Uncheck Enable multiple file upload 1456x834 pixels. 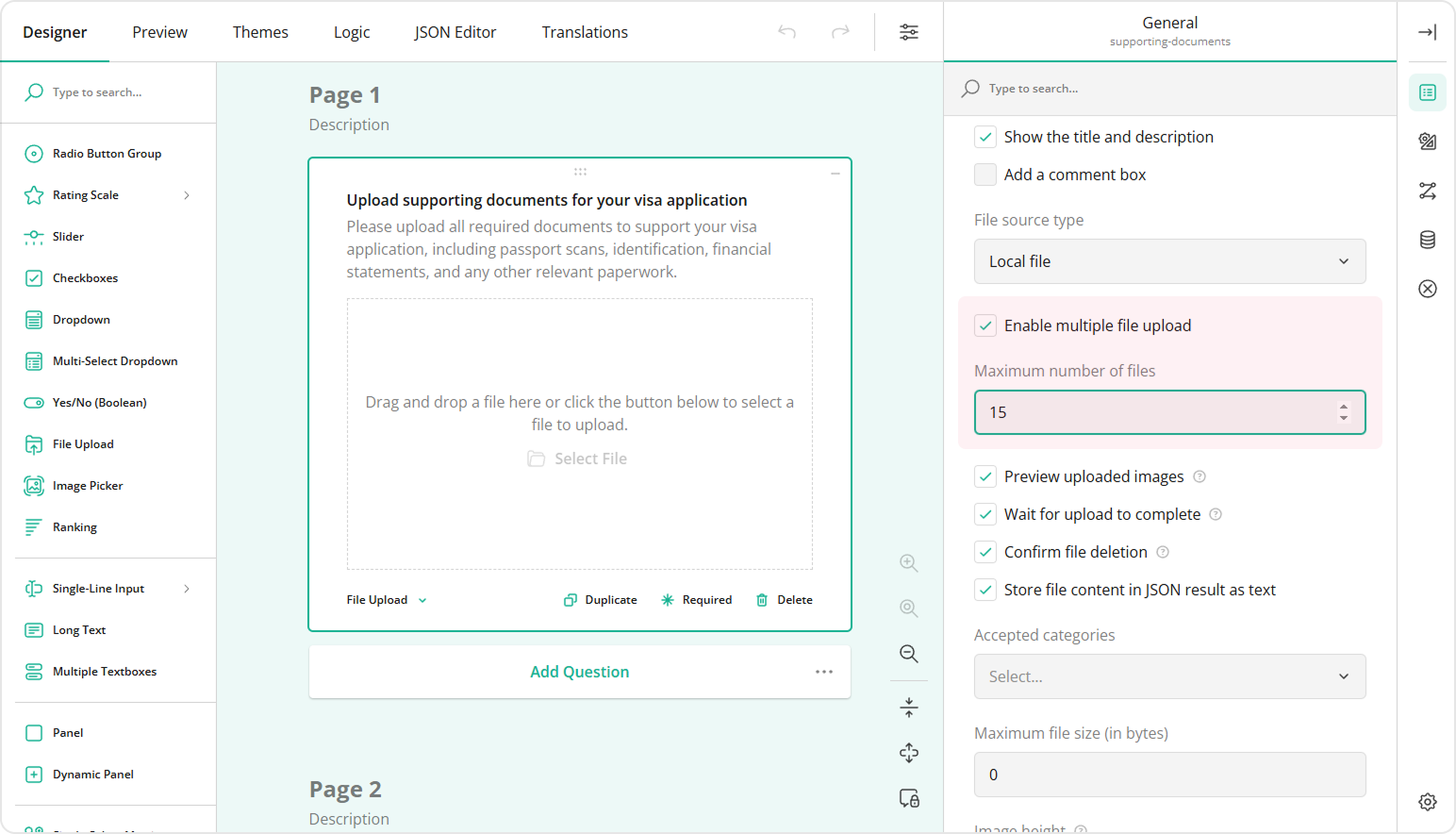point(984,325)
